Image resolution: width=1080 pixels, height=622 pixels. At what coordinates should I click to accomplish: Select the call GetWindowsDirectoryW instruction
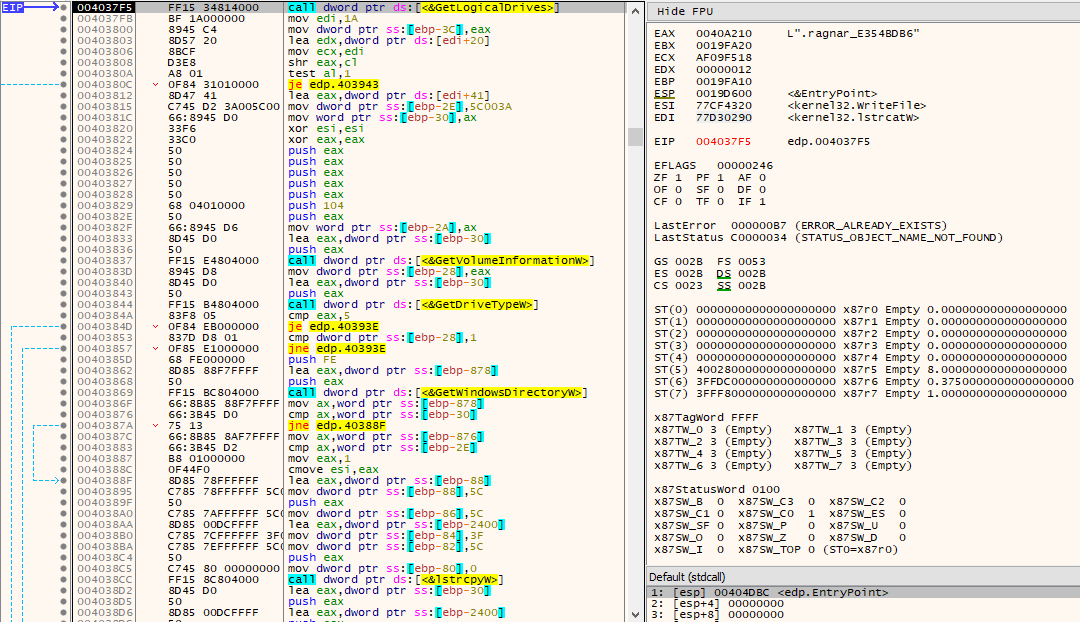pyautogui.click(x=437, y=393)
